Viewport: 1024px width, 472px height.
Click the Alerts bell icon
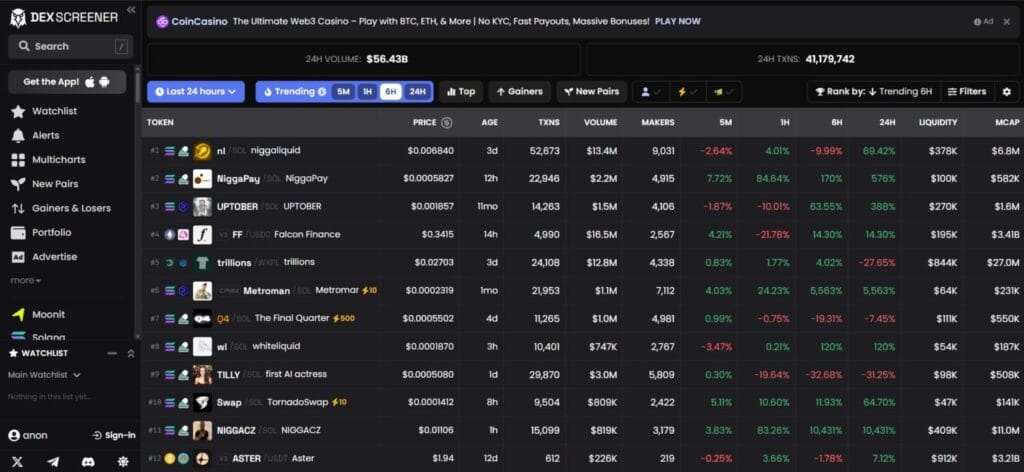[18, 135]
